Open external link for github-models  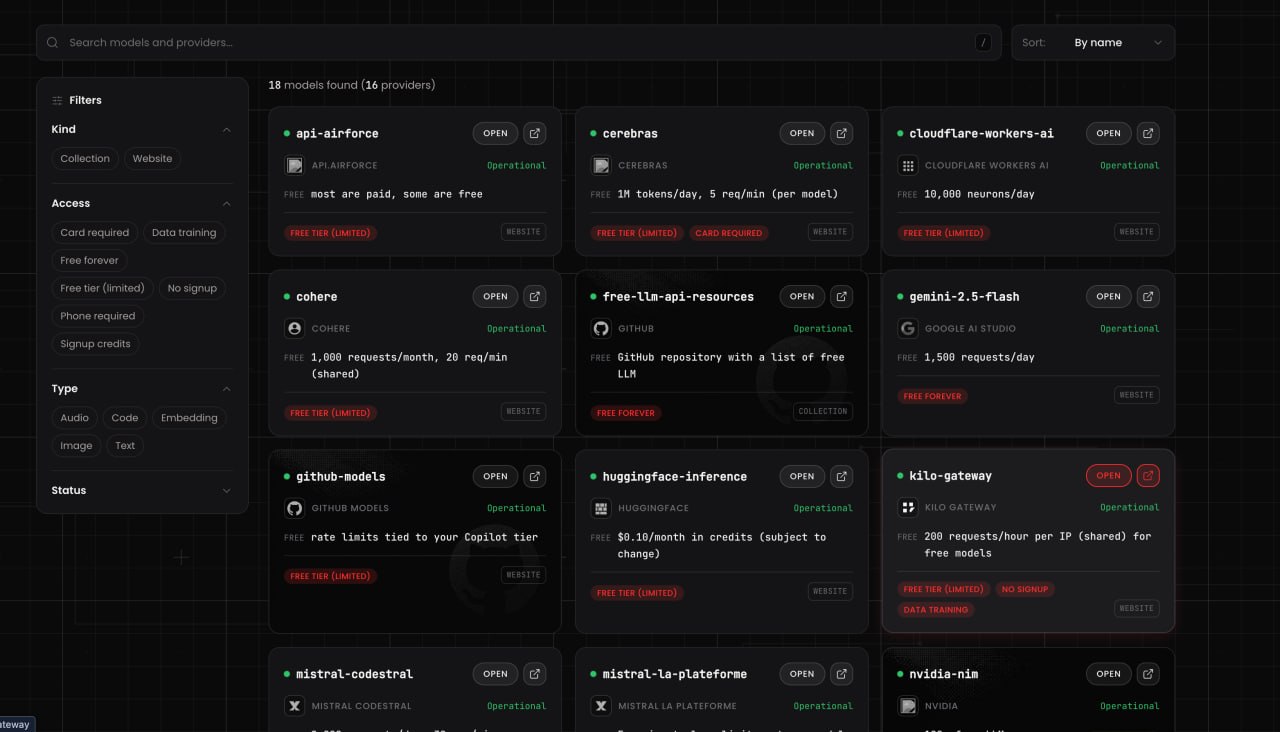pos(535,476)
